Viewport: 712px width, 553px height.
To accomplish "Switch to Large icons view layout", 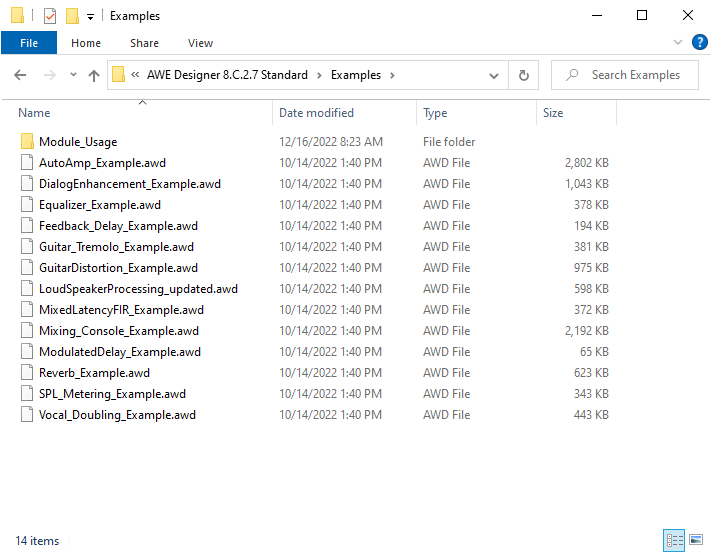I will click(696, 540).
